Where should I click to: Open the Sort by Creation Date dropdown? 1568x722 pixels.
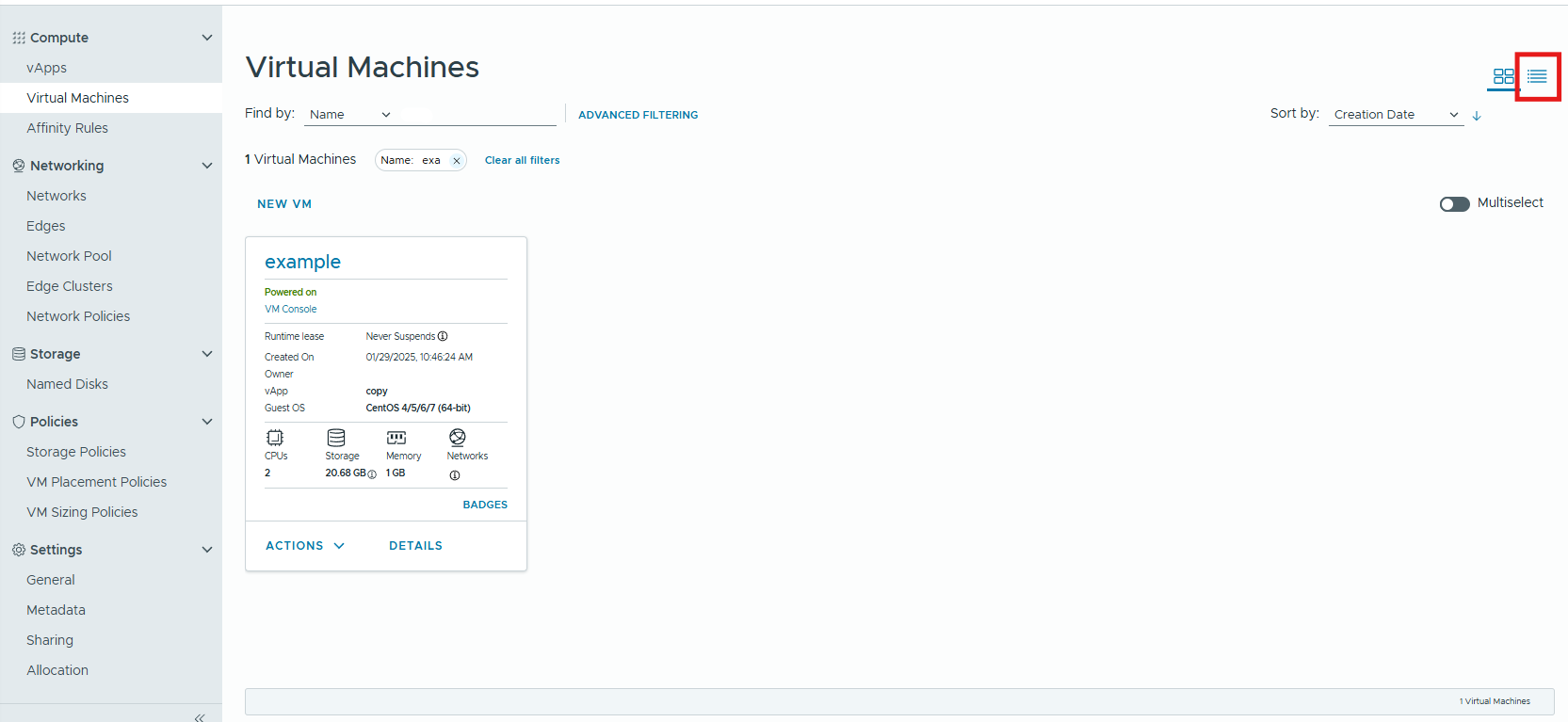pos(1396,115)
